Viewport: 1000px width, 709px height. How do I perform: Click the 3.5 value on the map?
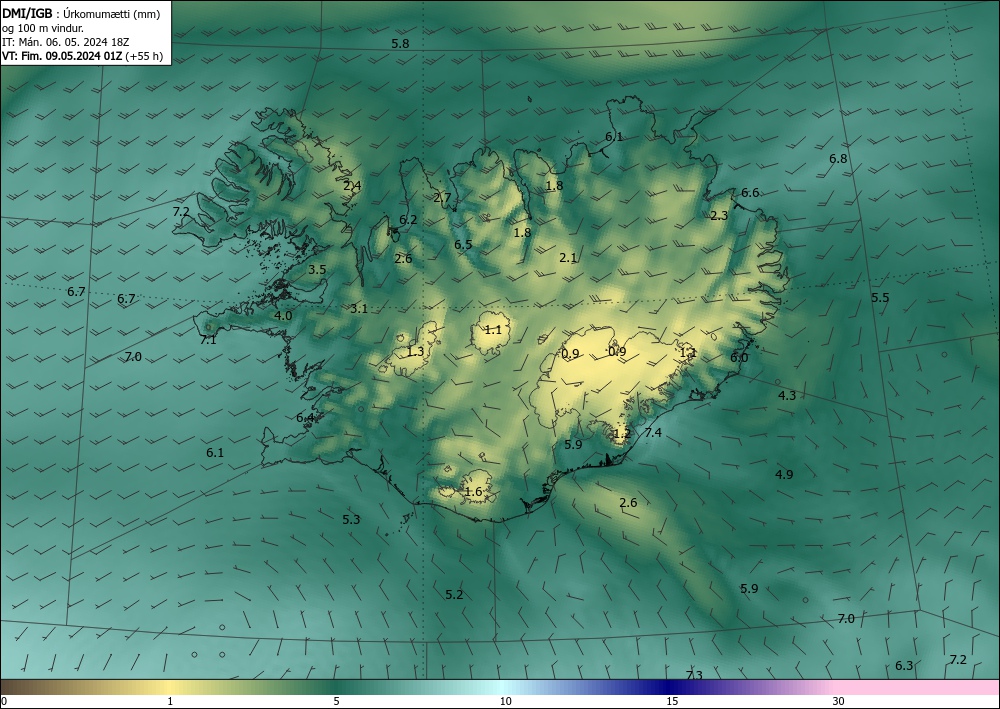(x=317, y=270)
